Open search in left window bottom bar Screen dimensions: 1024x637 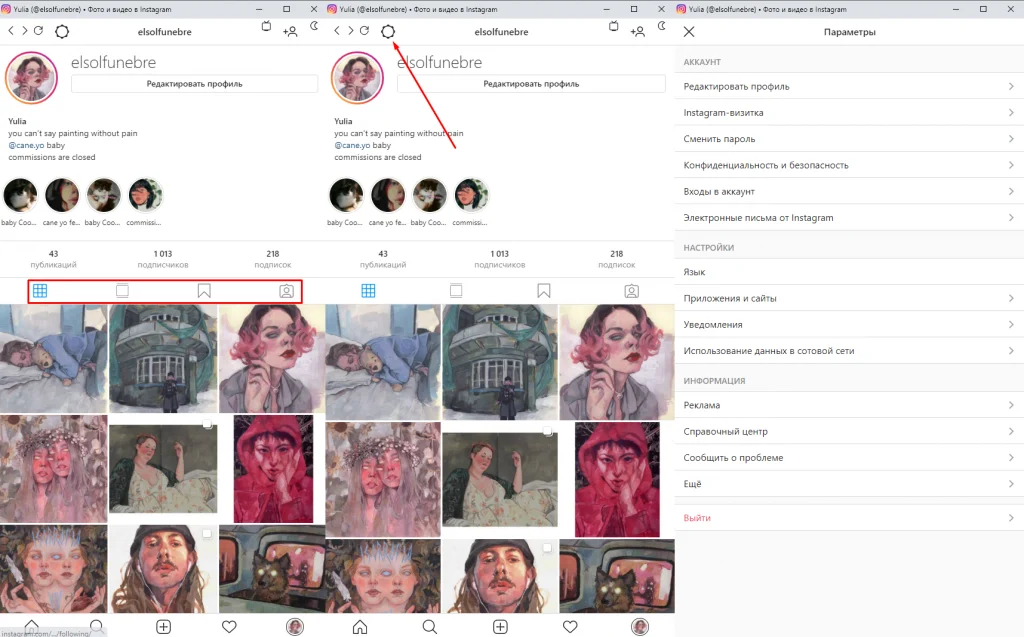pos(97,626)
